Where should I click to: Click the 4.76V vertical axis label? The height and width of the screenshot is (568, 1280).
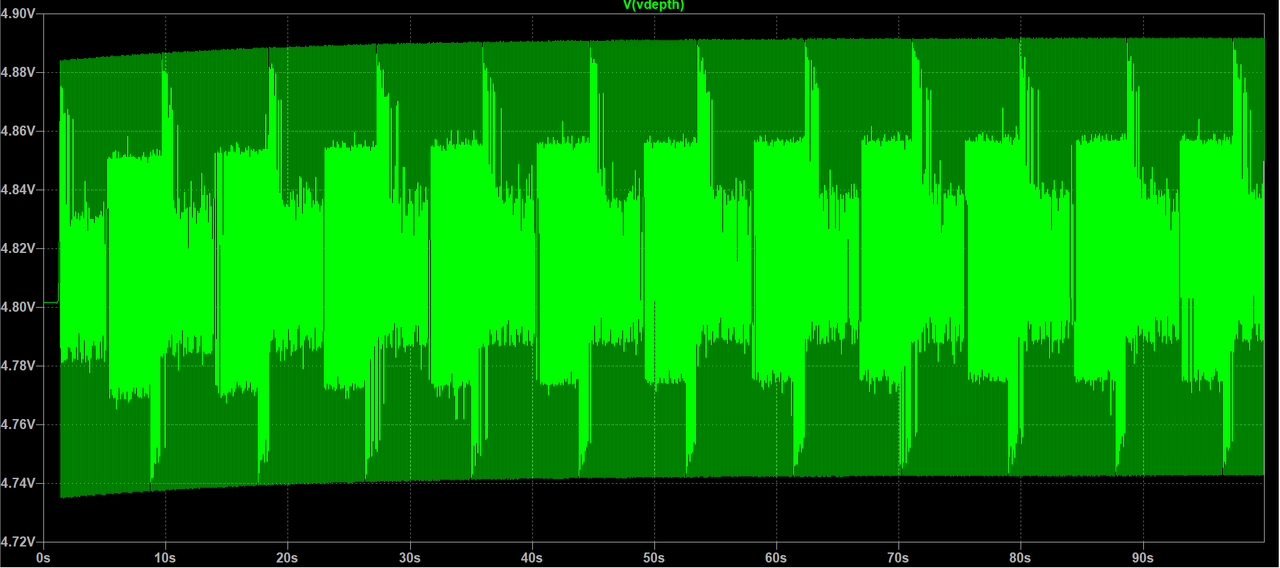click(20, 425)
